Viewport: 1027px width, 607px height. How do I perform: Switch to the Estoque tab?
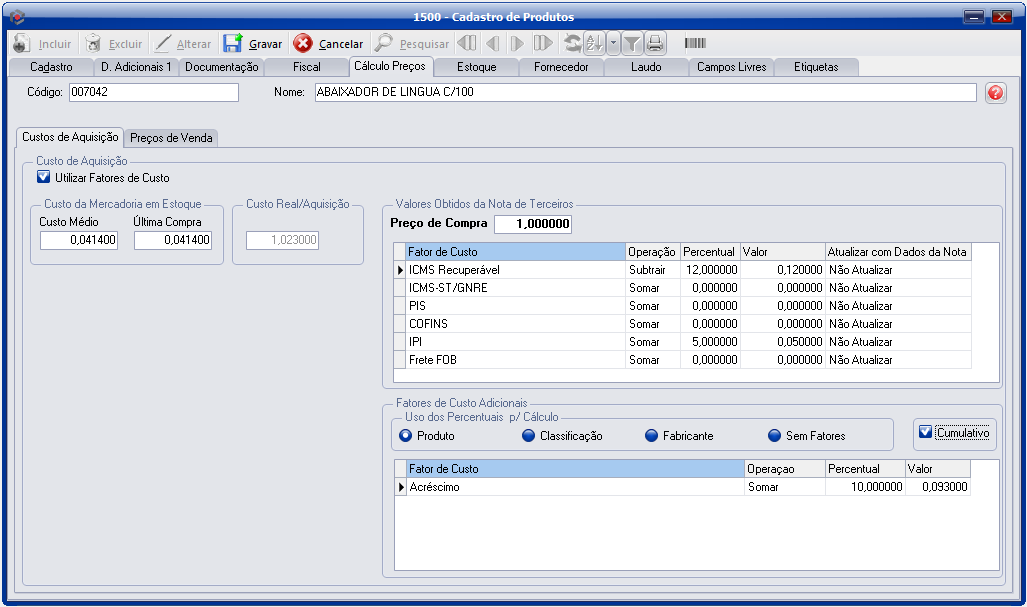click(476, 67)
